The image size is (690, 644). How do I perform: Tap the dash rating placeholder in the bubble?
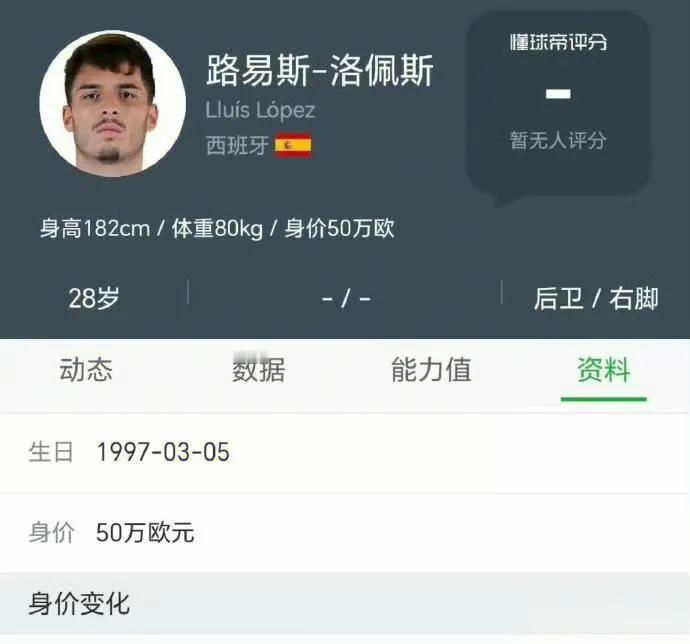558,94
